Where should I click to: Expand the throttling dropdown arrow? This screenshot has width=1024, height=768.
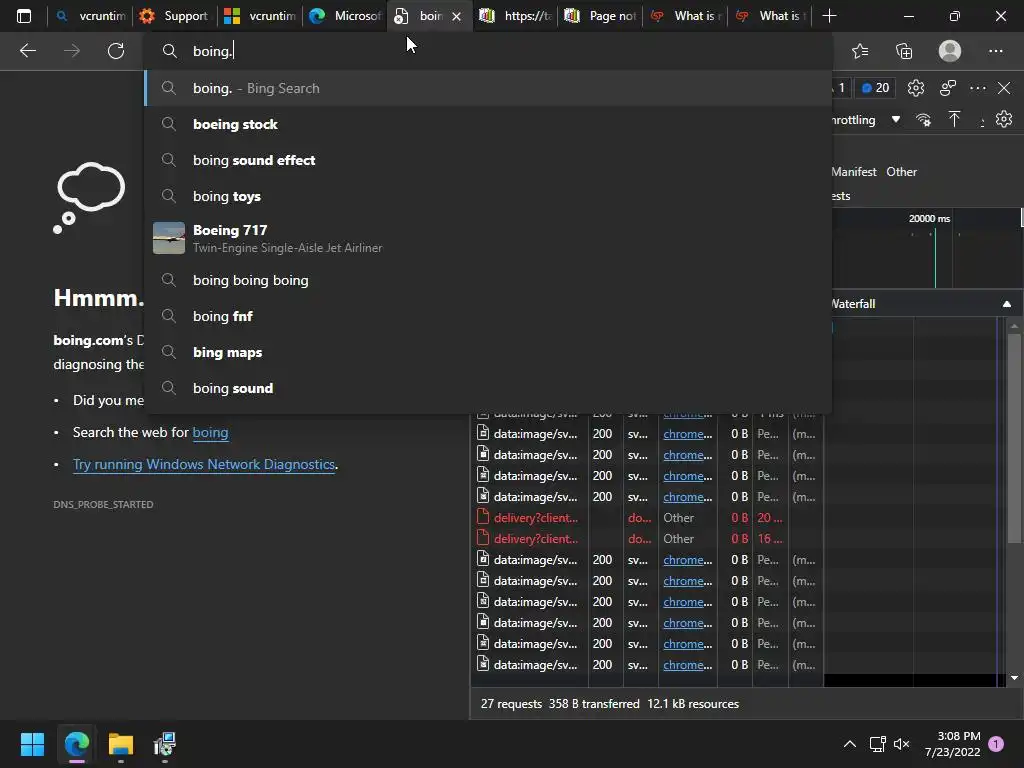click(896, 120)
